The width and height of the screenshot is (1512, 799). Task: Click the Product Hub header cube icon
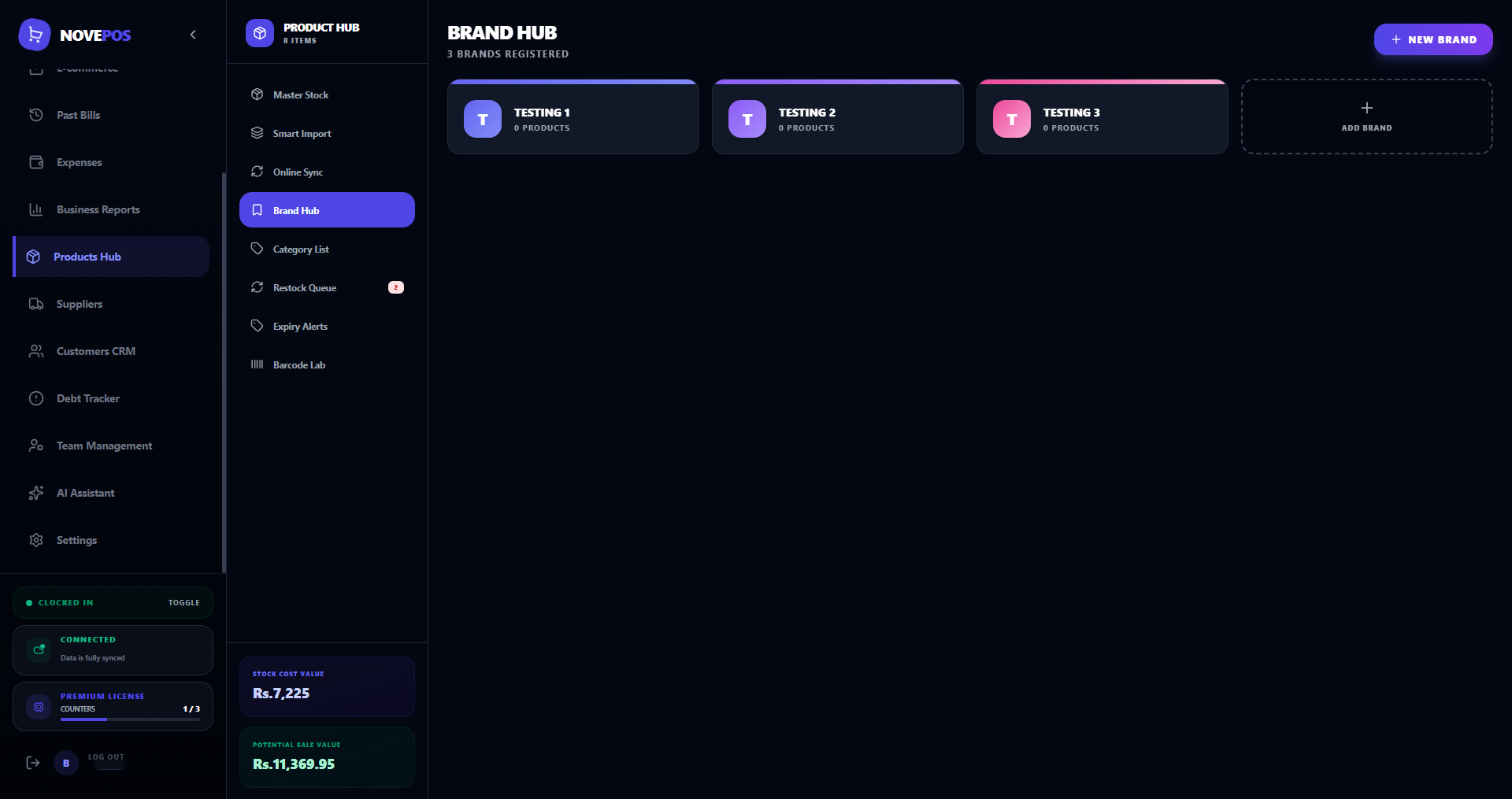(260, 33)
